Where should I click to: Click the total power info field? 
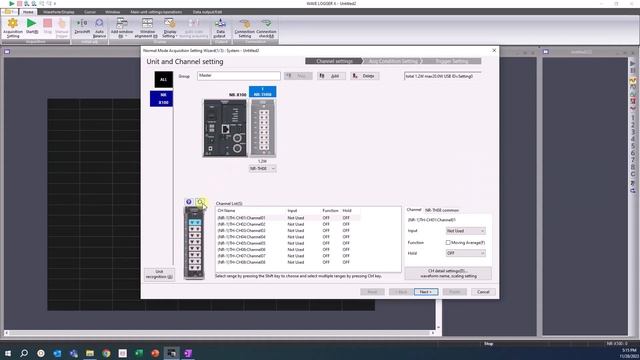pyautogui.click(x=442, y=76)
